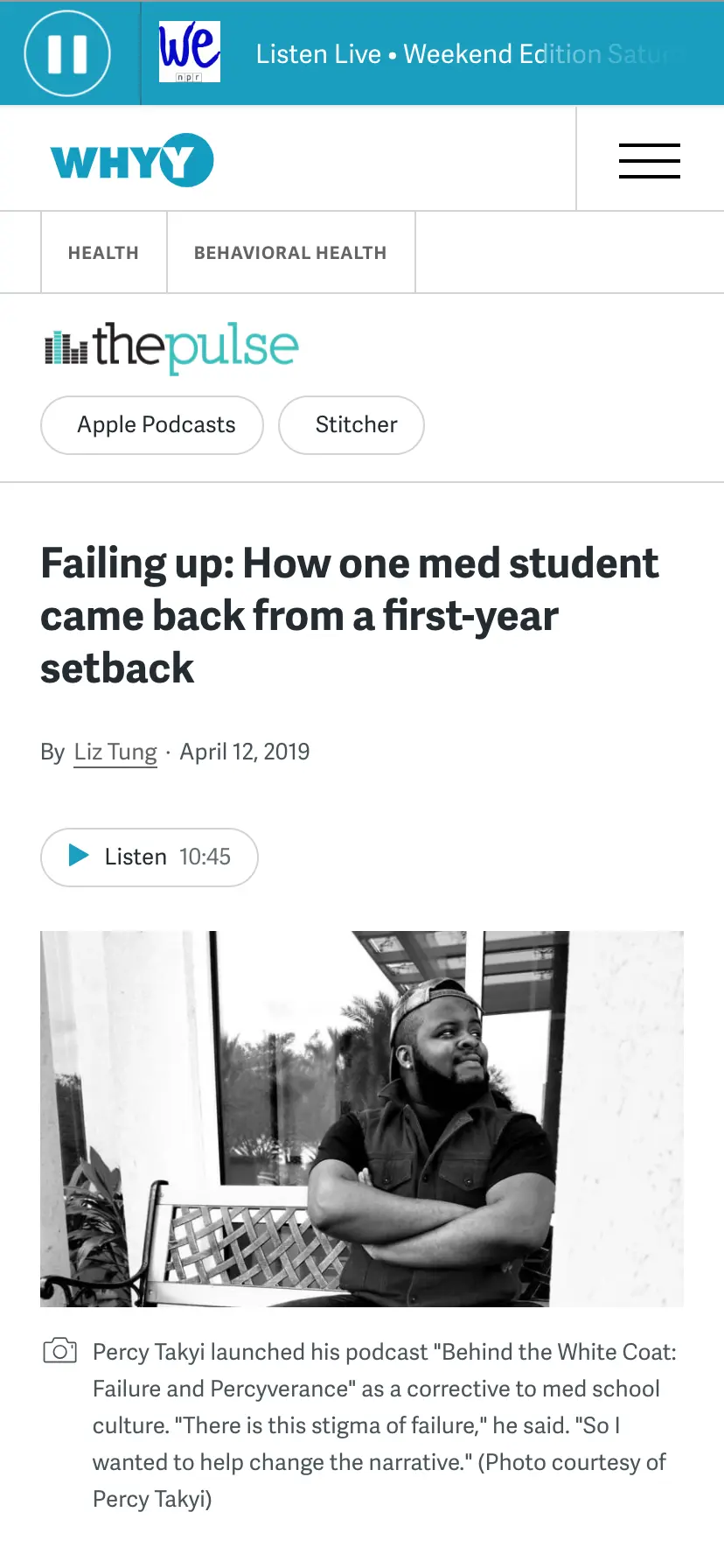Select the WHYY station logo
Viewport: 724px width, 1568px height.
129,159
